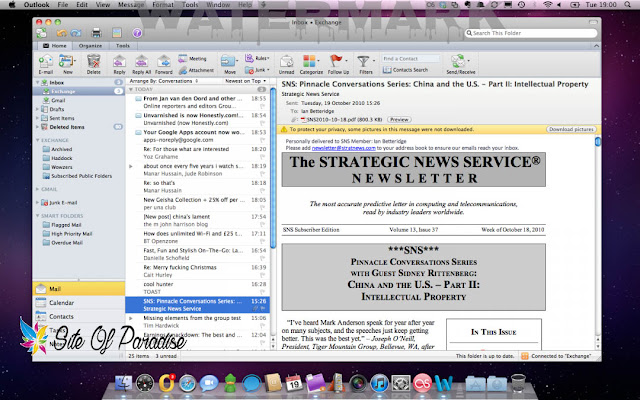The width and height of the screenshot is (640, 400).
Task: Select the Mail view button
Action: (79, 289)
